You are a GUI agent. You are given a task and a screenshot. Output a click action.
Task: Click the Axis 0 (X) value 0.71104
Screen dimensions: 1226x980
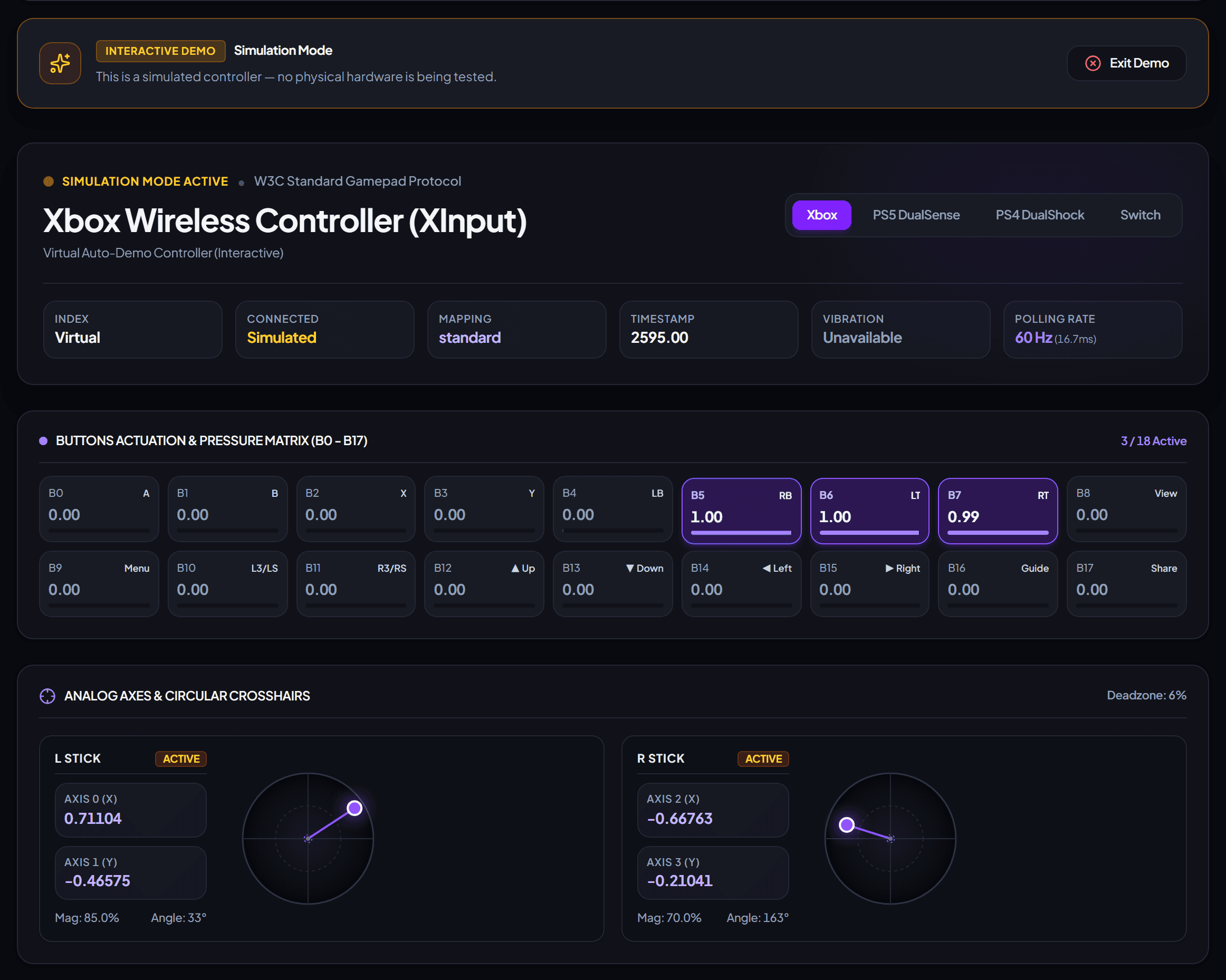tap(93, 819)
